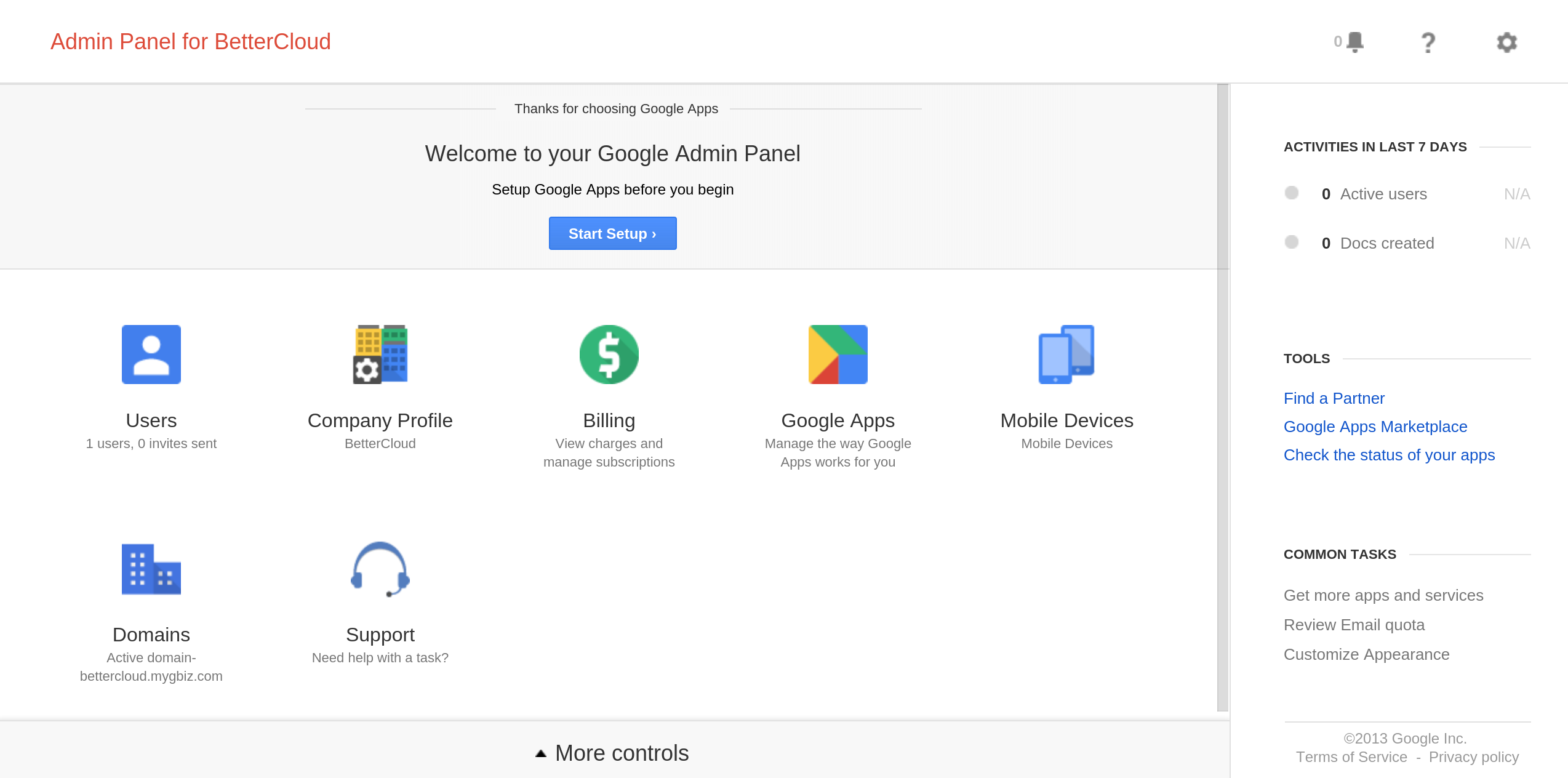1568x778 pixels.
Task: Open the Company Profile building icon
Action: (x=380, y=355)
